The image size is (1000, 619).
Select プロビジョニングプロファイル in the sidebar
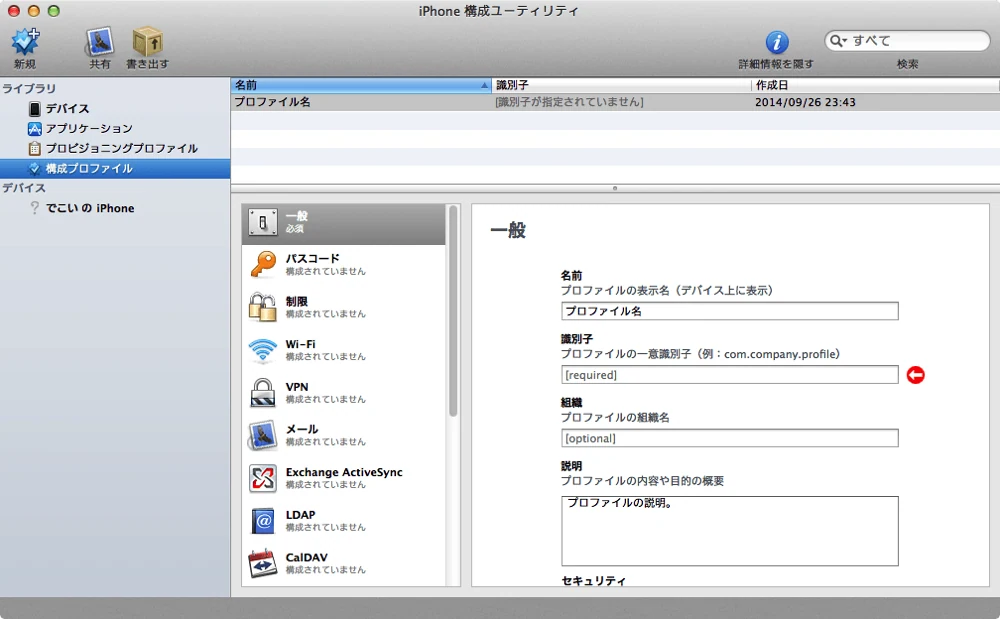pyautogui.click(x=122, y=149)
